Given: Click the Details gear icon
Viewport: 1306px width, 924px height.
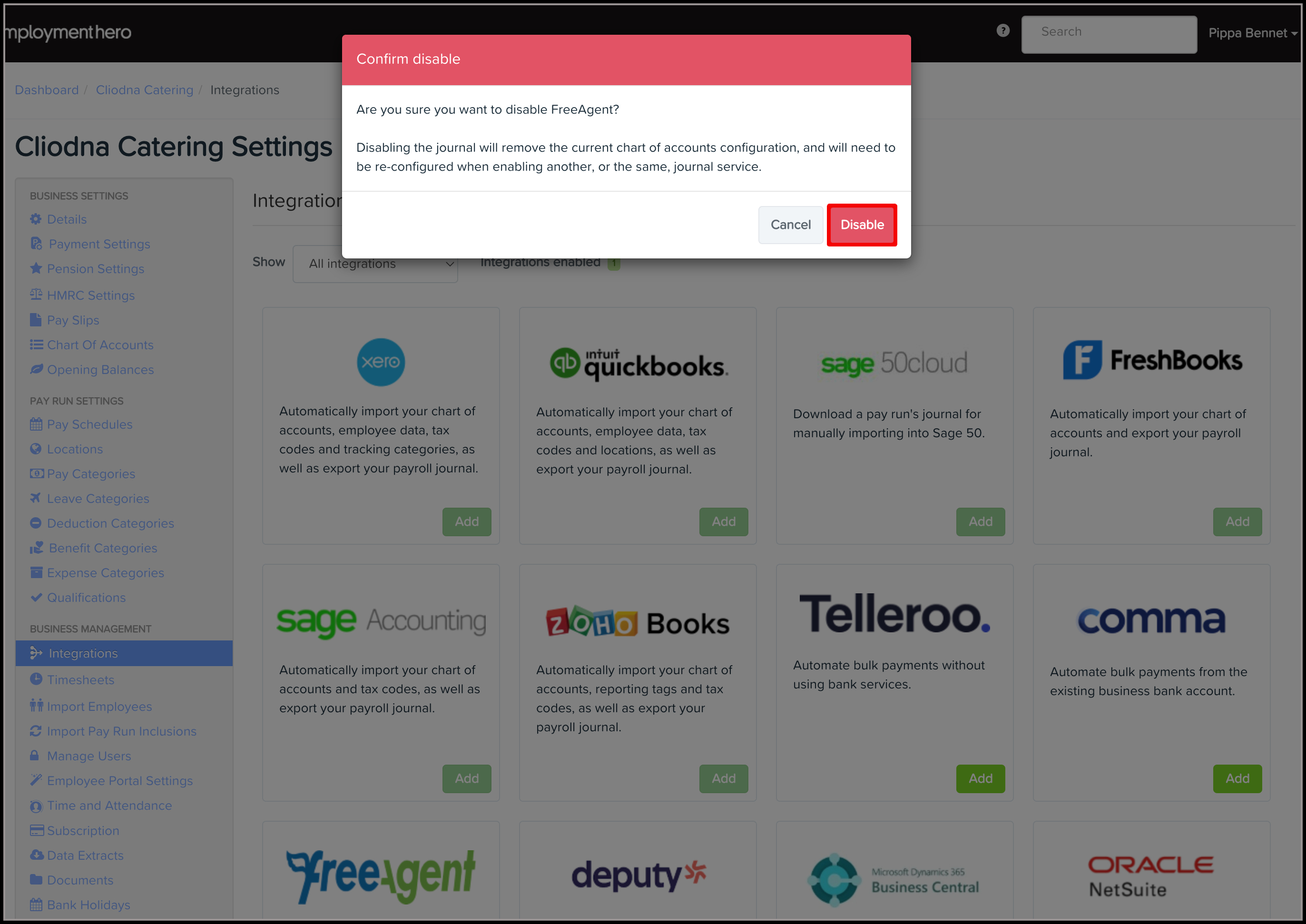Looking at the screenshot, I should [36, 219].
